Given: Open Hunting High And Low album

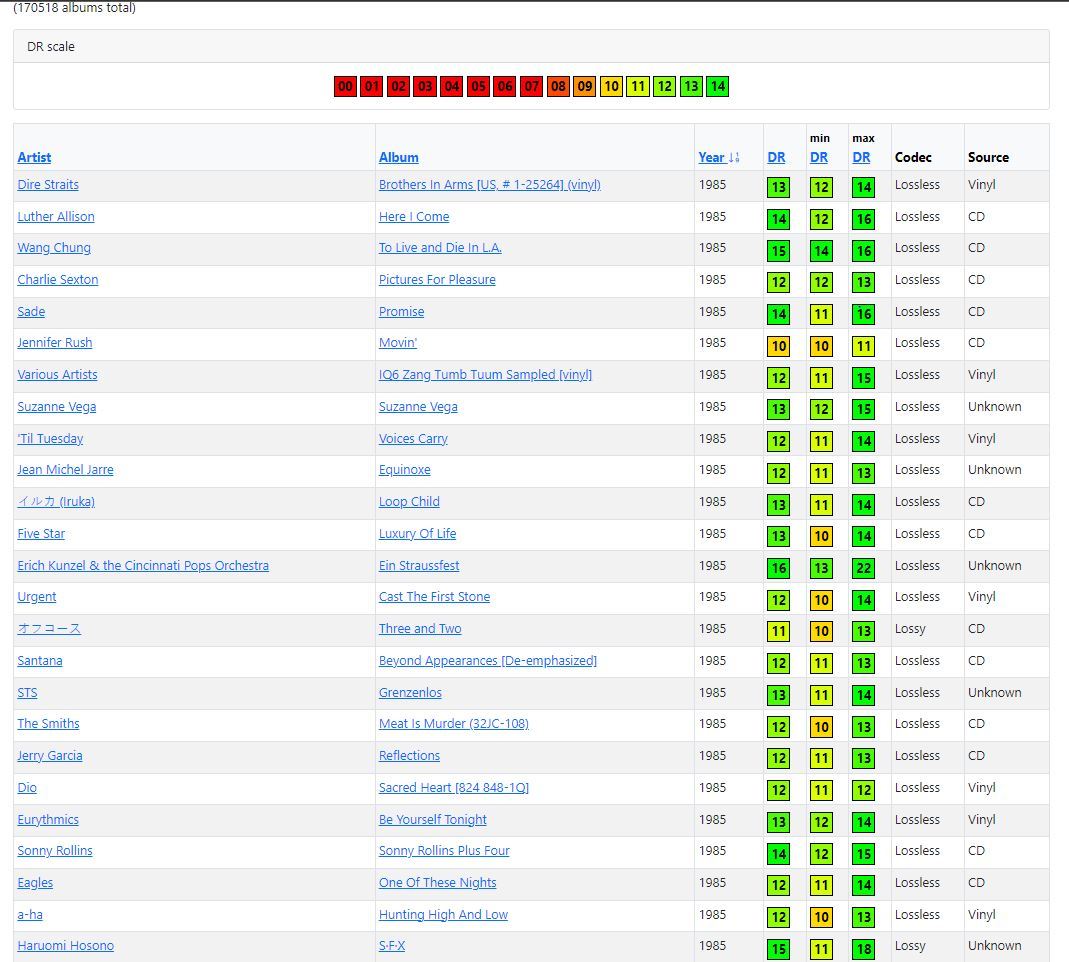Looking at the screenshot, I should coord(443,914).
